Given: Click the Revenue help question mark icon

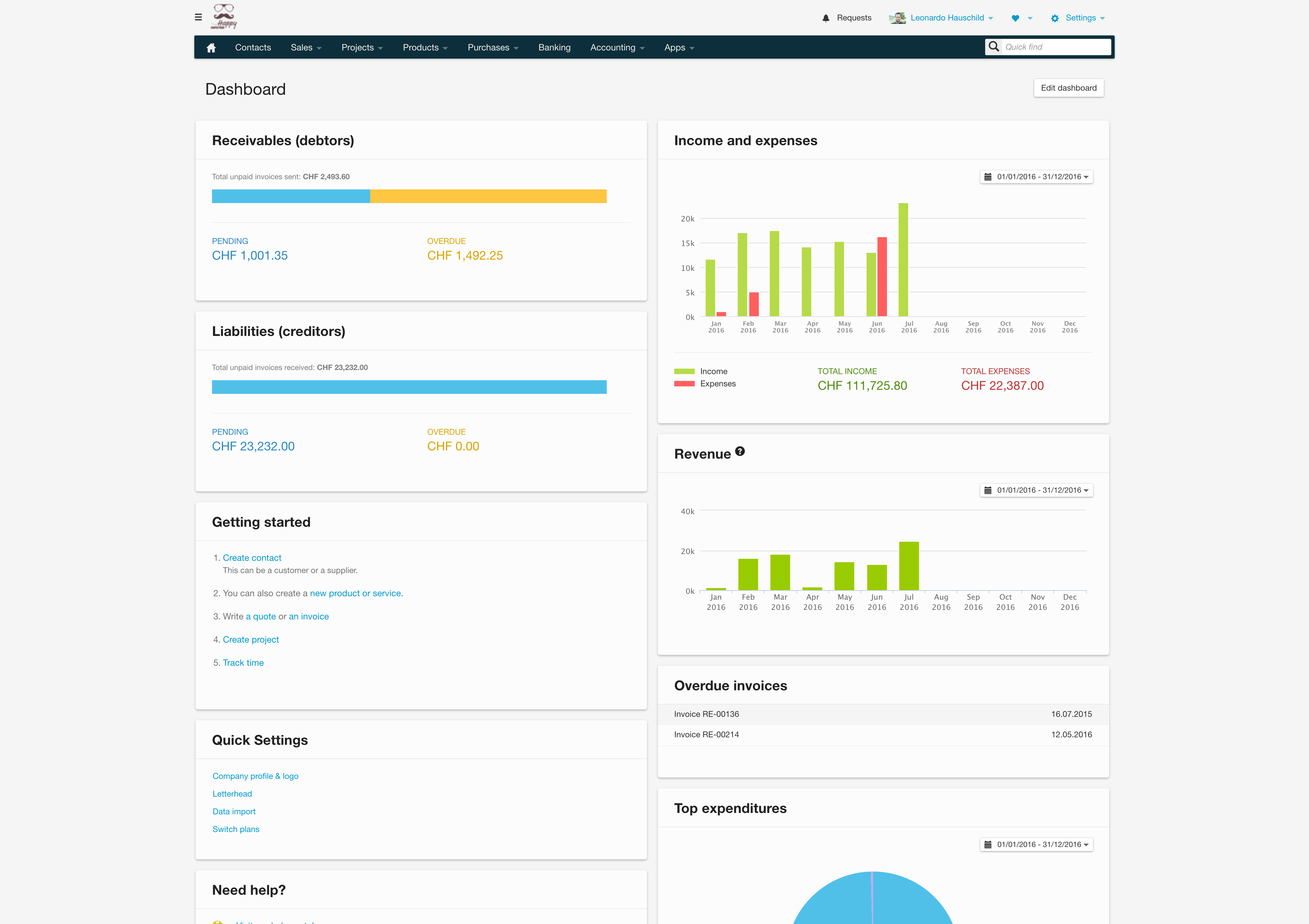Looking at the screenshot, I should (x=740, y=451).
